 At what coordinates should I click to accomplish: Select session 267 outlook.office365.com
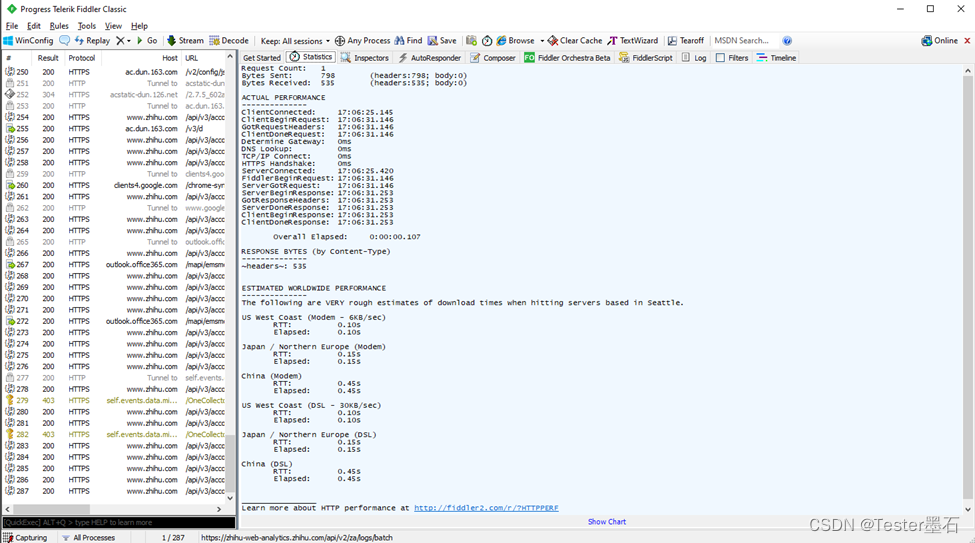coord(115,264)
